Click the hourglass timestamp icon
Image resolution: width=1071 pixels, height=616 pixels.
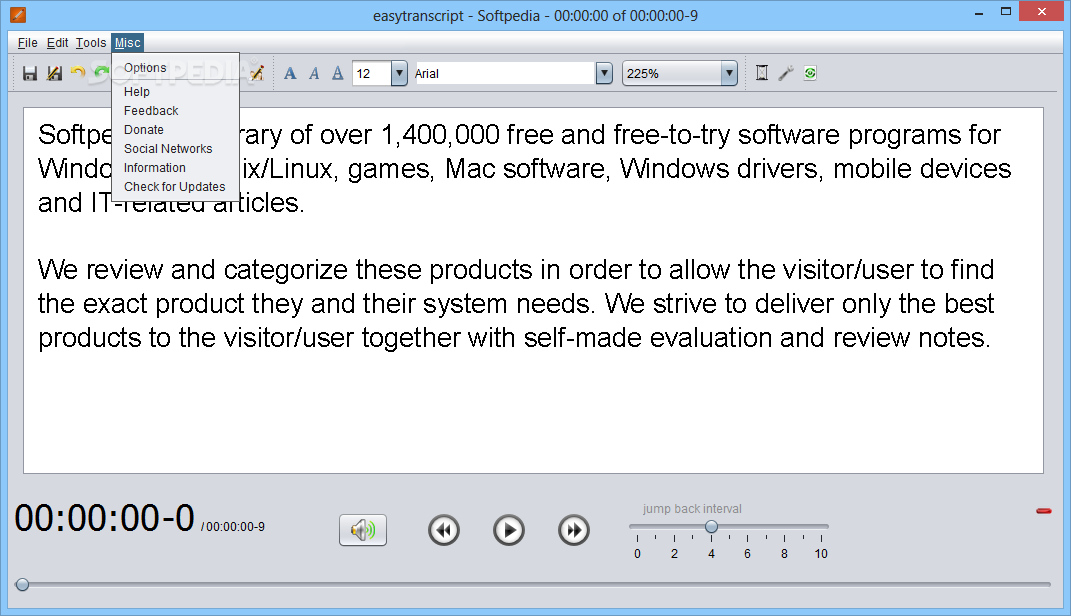(762, 73)
